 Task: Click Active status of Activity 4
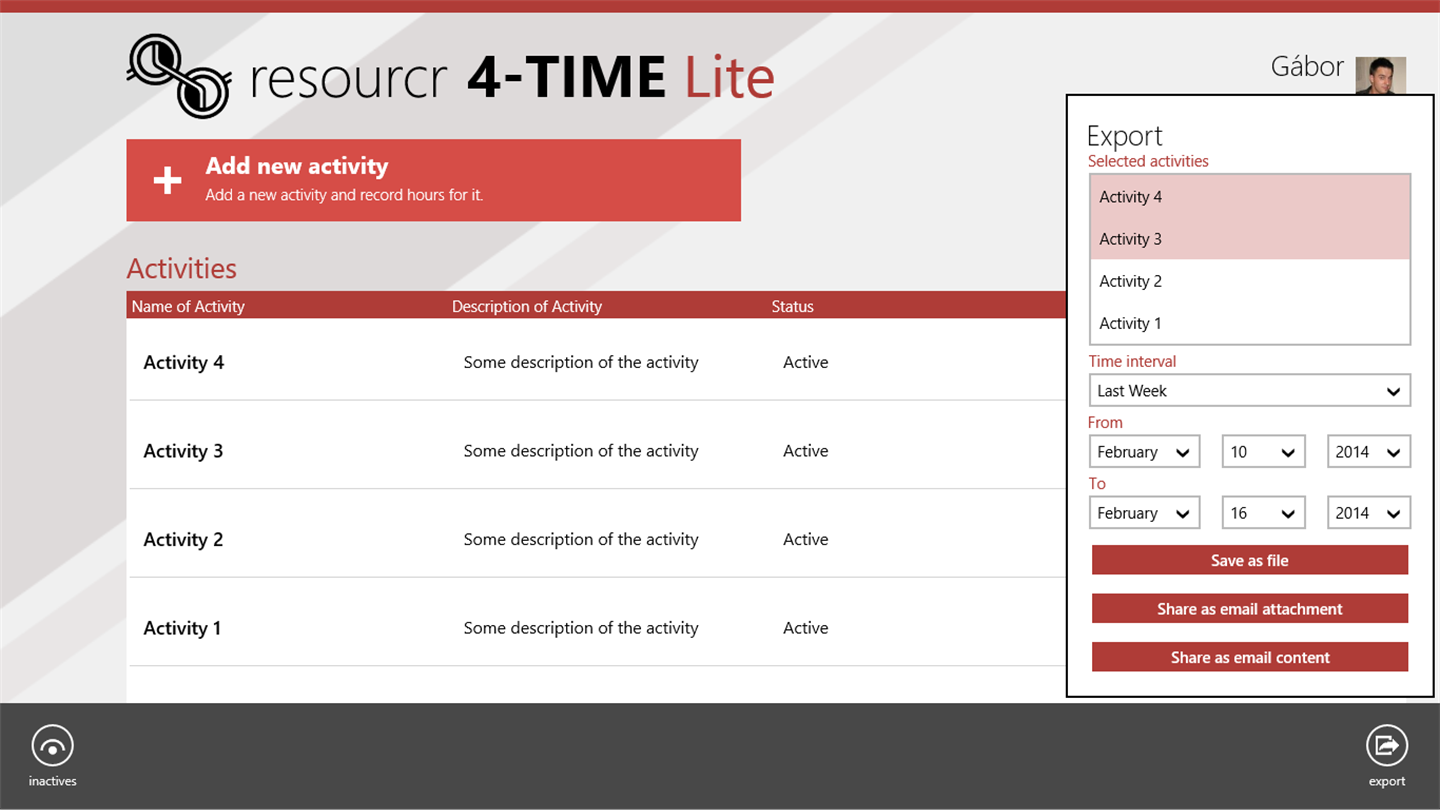click(805, 362)
